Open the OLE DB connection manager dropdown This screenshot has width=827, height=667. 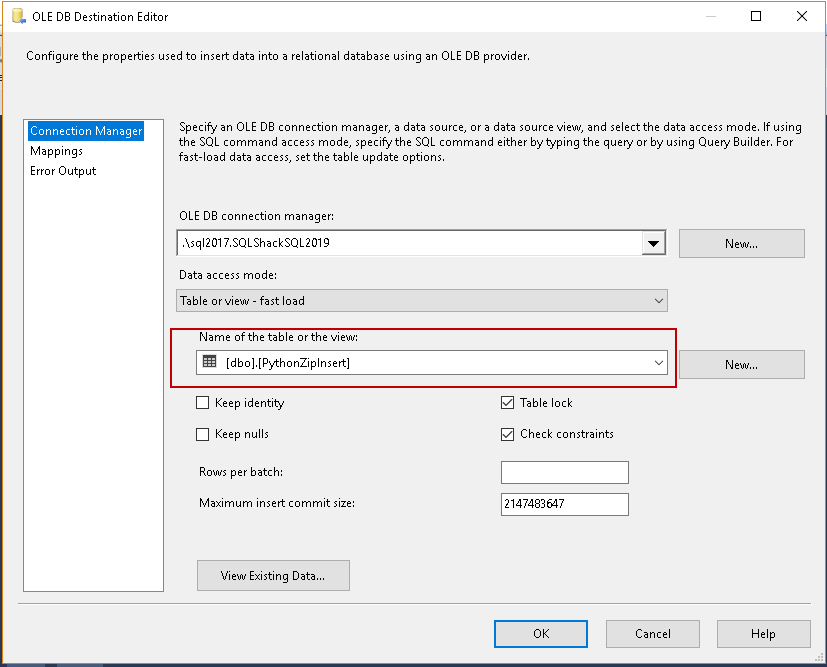tap(654, 243)
